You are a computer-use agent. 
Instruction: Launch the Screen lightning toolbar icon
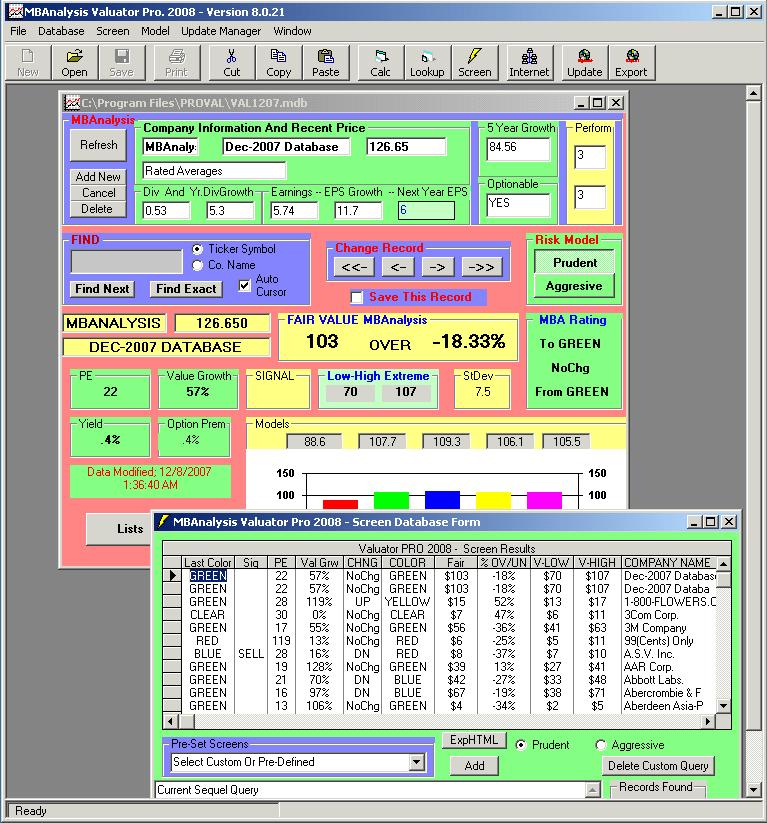[x=475, y=62]
